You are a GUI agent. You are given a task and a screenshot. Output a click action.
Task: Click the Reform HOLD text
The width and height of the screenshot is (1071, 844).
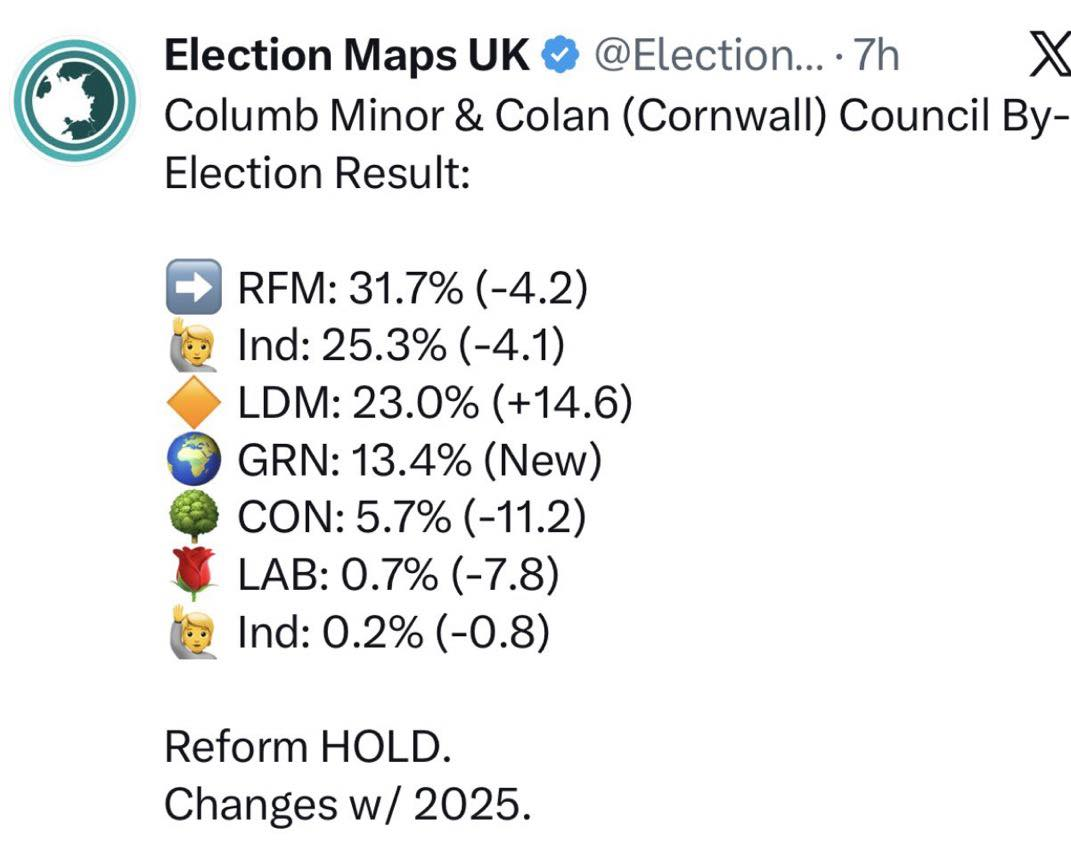click(x=314, y=747)
